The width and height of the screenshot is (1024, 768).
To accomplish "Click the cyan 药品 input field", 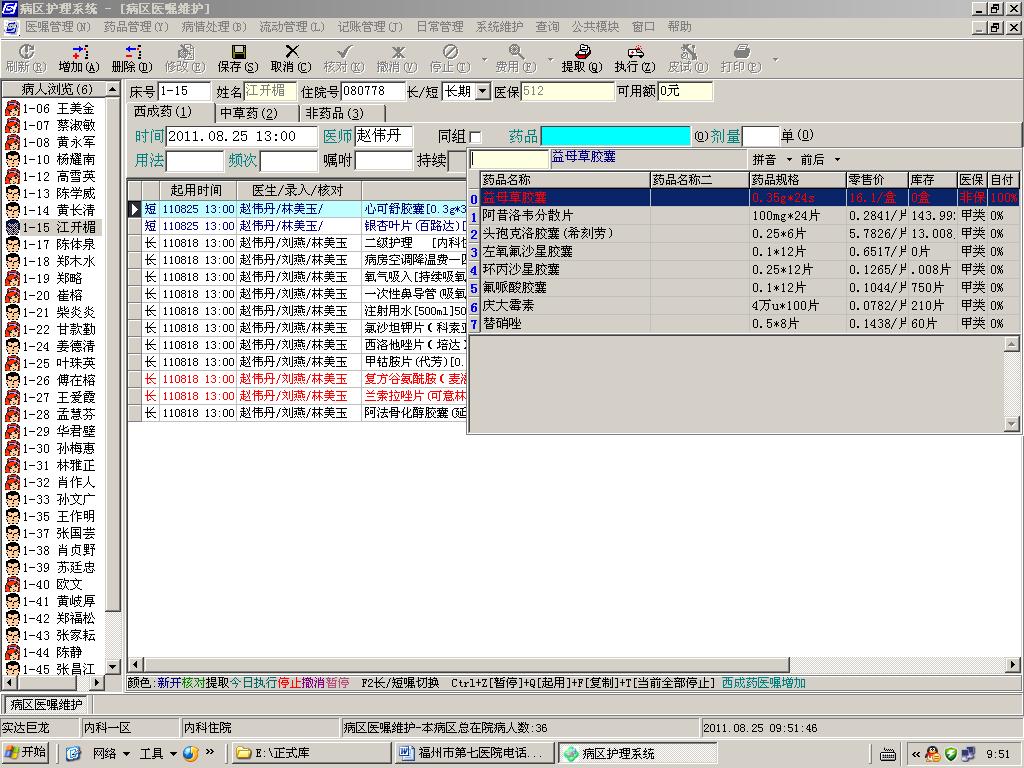I will (616, 136).
